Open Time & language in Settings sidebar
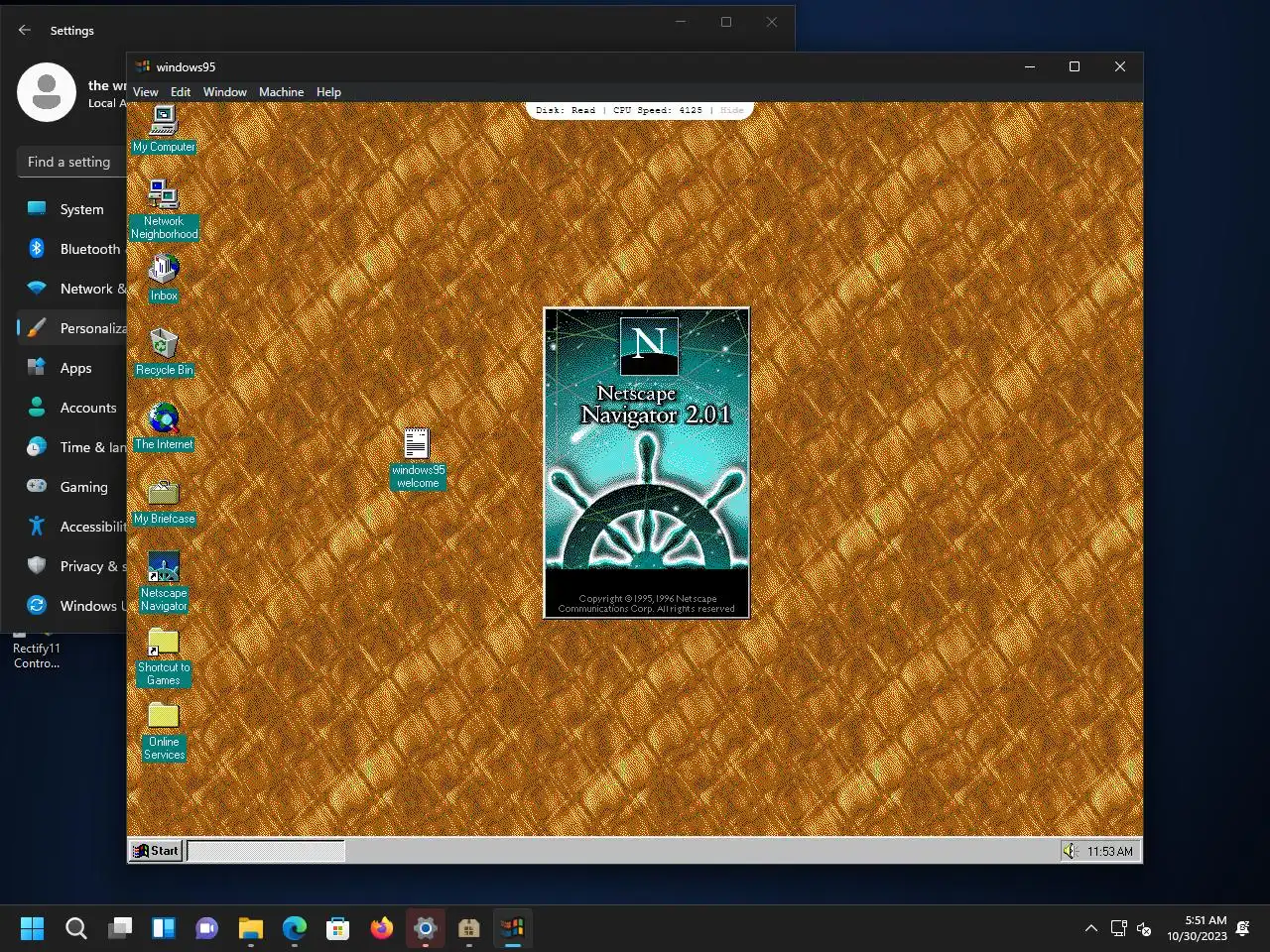The image size is (1270, 952). [x=71, y=447]
